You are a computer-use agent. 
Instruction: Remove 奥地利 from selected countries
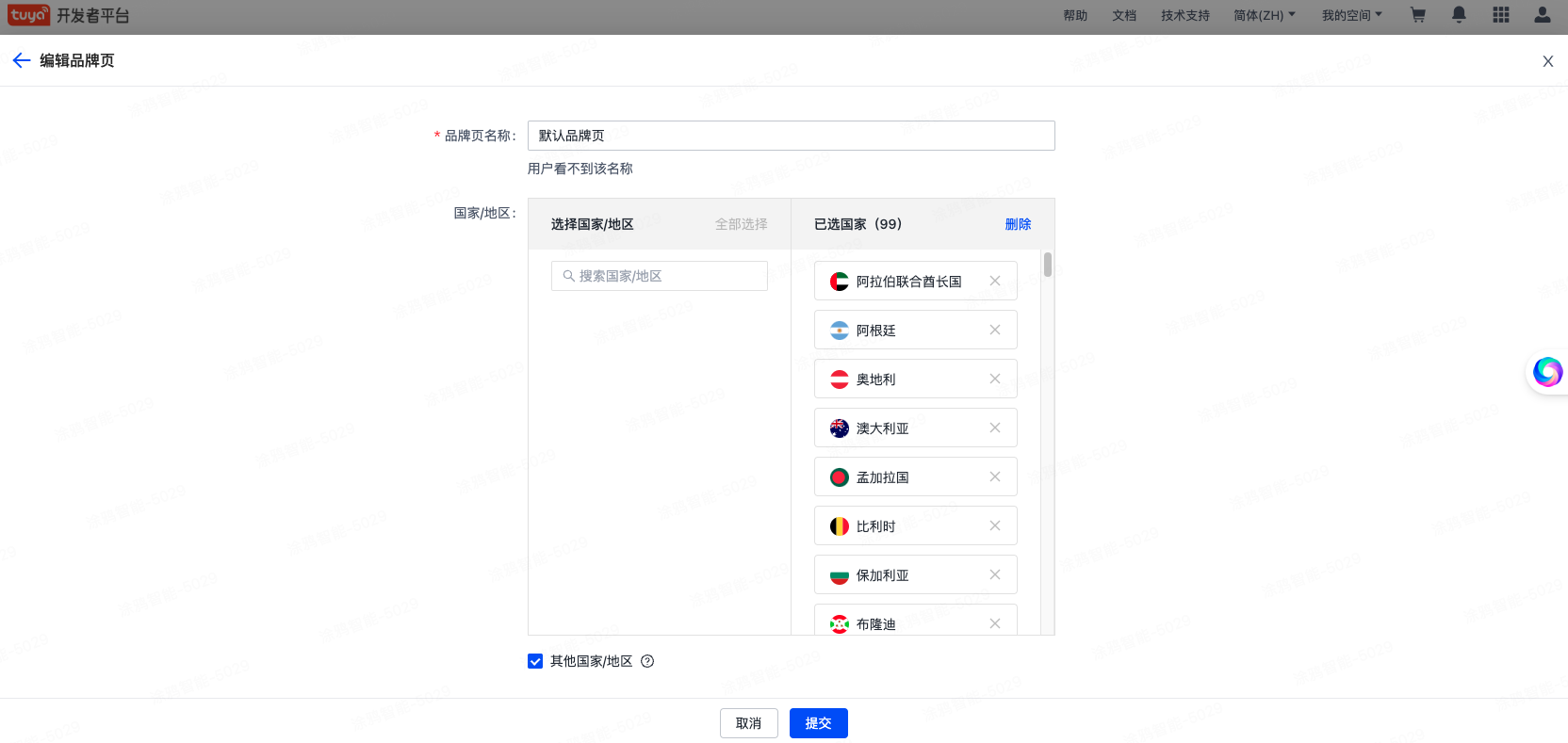click(x=995, y=379)
